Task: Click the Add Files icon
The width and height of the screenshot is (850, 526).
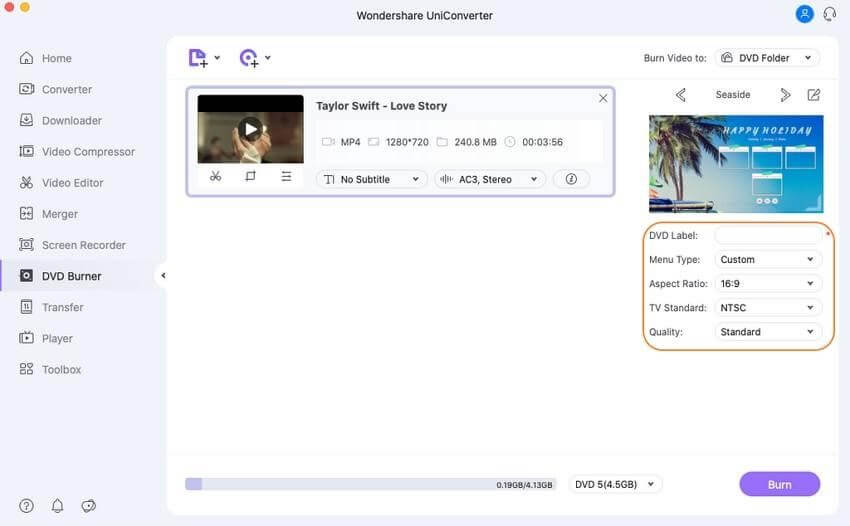Action: click(198, 58)
